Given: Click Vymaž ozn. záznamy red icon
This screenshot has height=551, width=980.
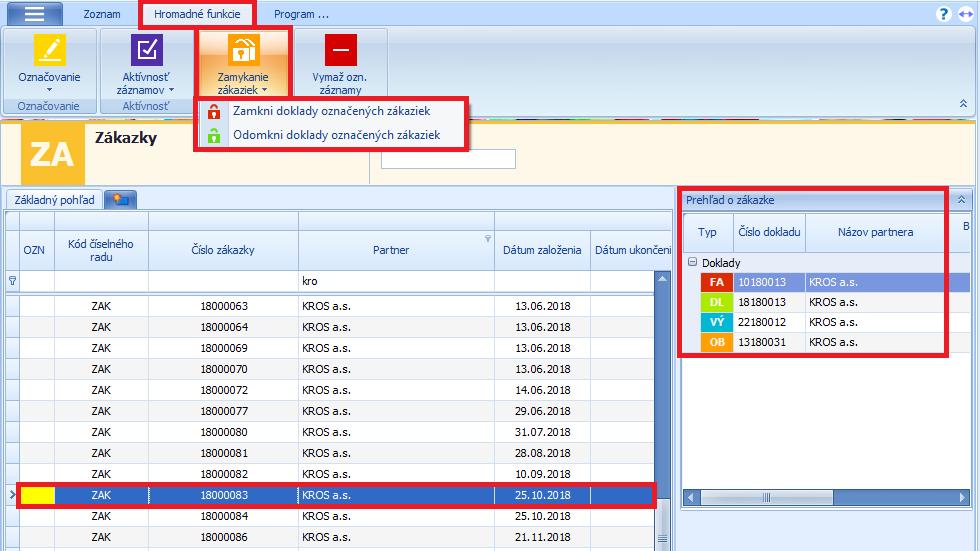Looking at the screenshot, I should 340,50.
